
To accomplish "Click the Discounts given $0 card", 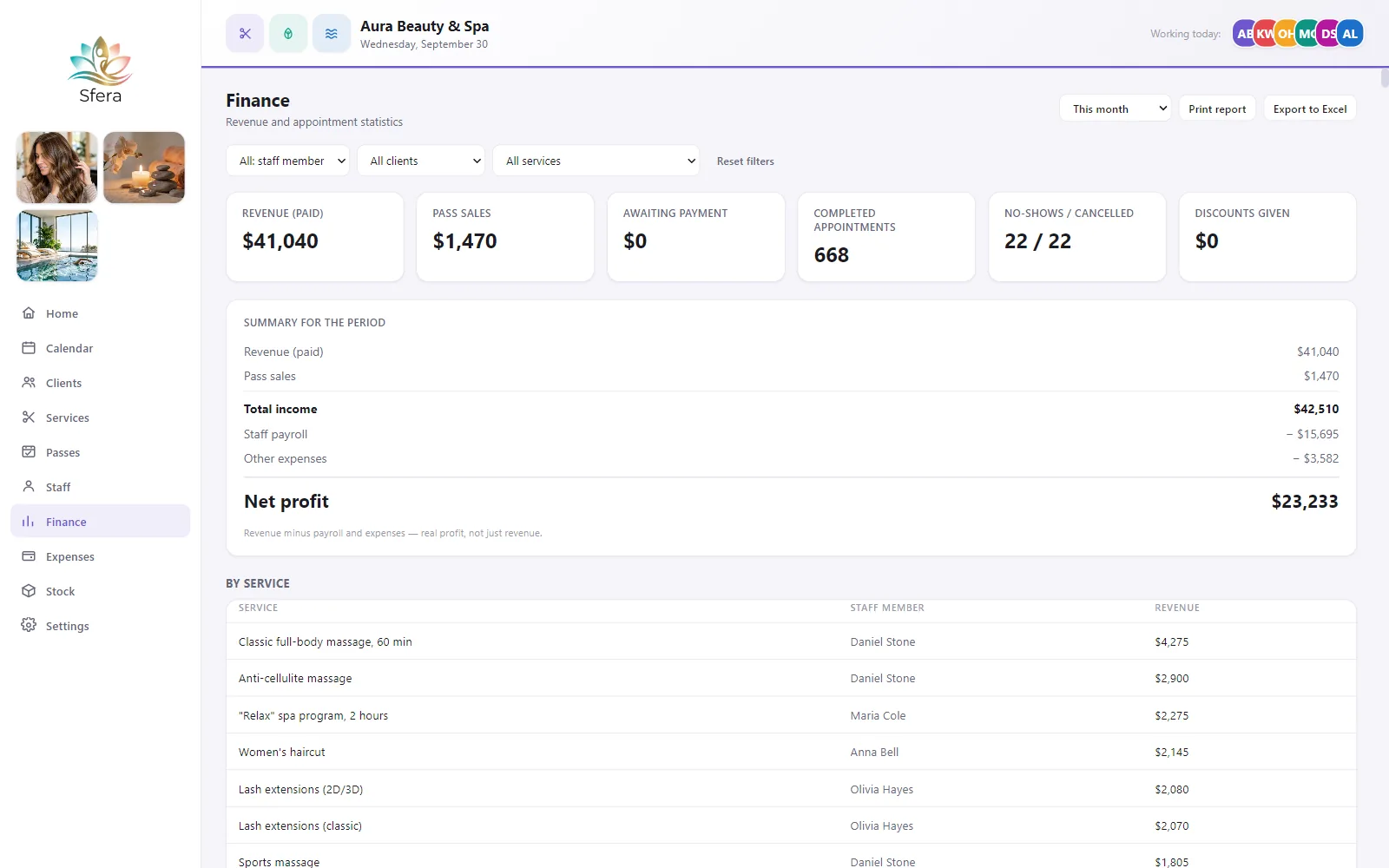I will [x=1267, y=237].
